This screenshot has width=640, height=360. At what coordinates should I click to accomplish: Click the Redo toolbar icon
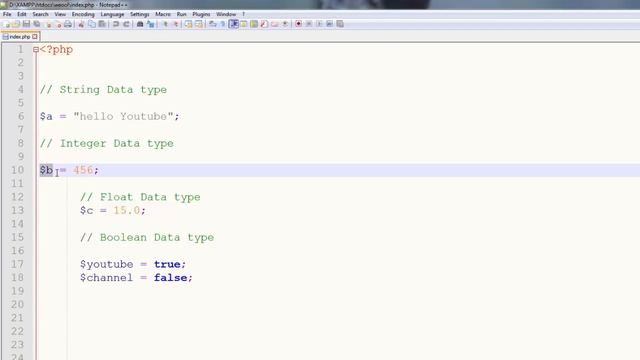pyautogui.click(x=127, y=24)
